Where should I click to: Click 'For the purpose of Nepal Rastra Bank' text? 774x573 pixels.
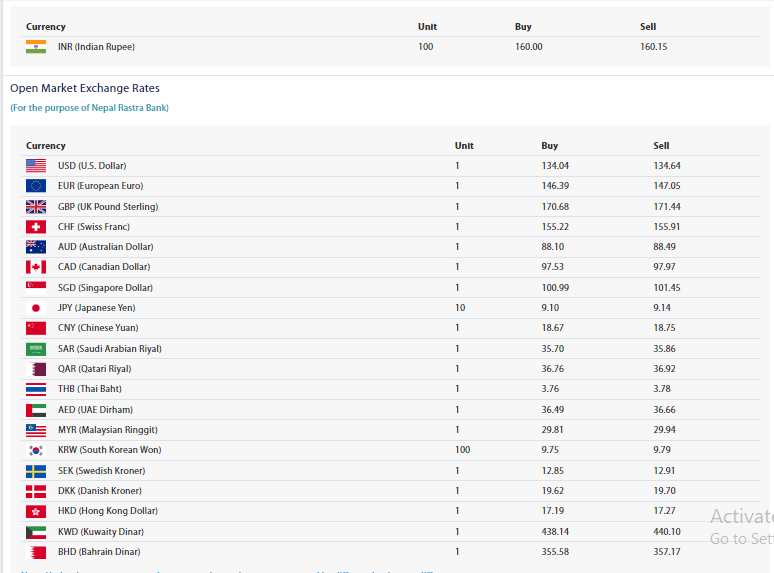[89, 108]
